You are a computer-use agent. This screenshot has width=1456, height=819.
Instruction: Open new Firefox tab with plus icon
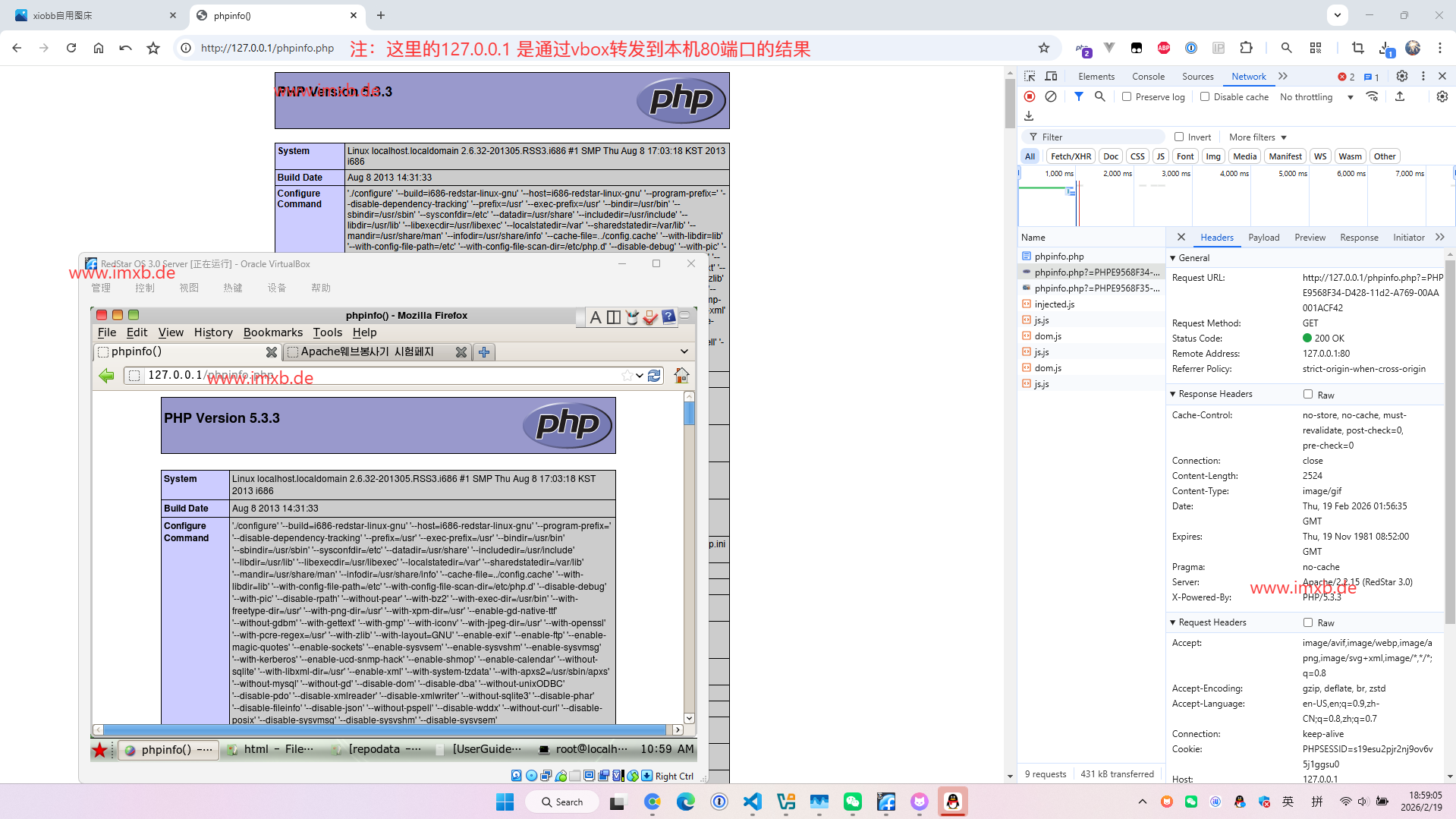[x=484, y=352]
